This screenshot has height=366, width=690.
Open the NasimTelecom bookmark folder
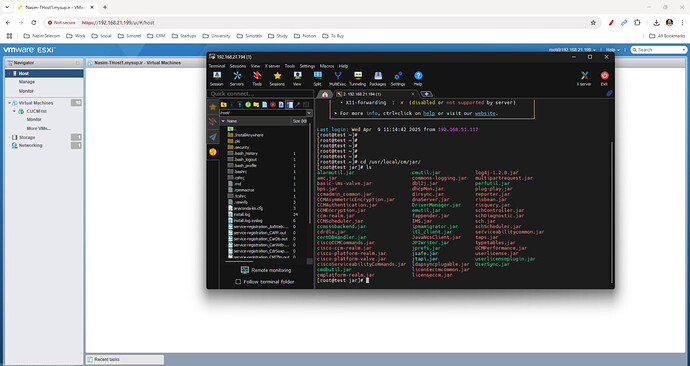point(41,36)
